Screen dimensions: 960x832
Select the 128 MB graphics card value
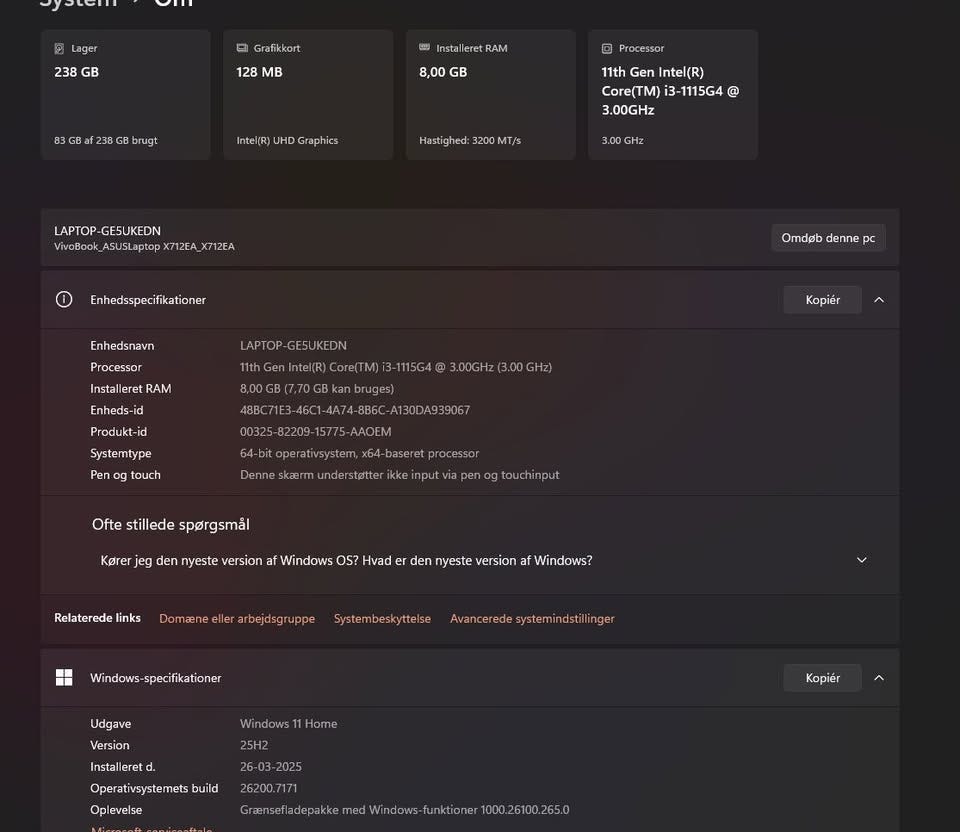259,72
